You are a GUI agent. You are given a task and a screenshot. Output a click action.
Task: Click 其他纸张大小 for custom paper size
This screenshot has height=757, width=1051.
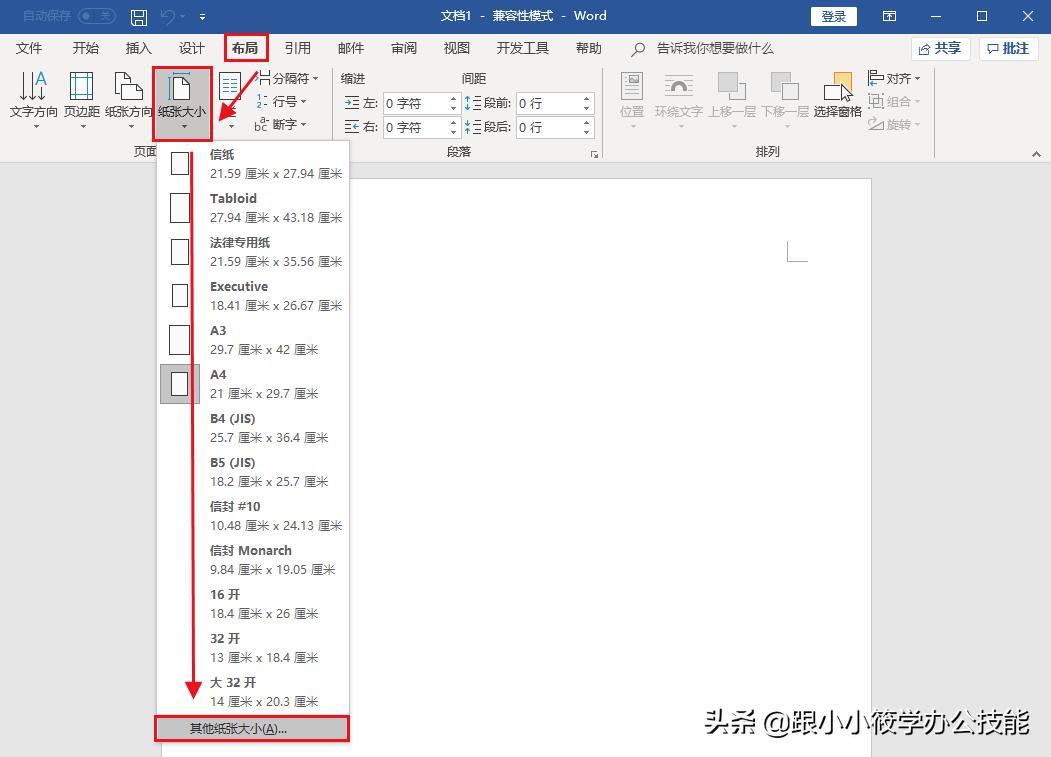pyautogui.click(x=251, y=728)
